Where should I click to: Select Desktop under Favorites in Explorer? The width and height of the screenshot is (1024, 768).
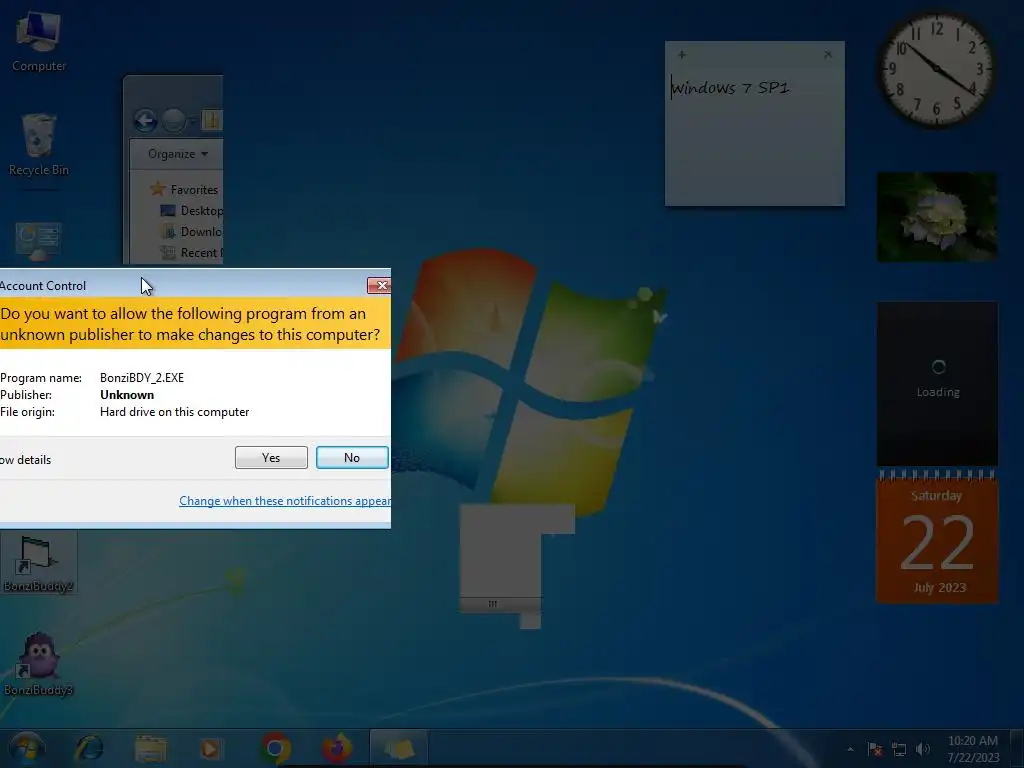point(192,211)
